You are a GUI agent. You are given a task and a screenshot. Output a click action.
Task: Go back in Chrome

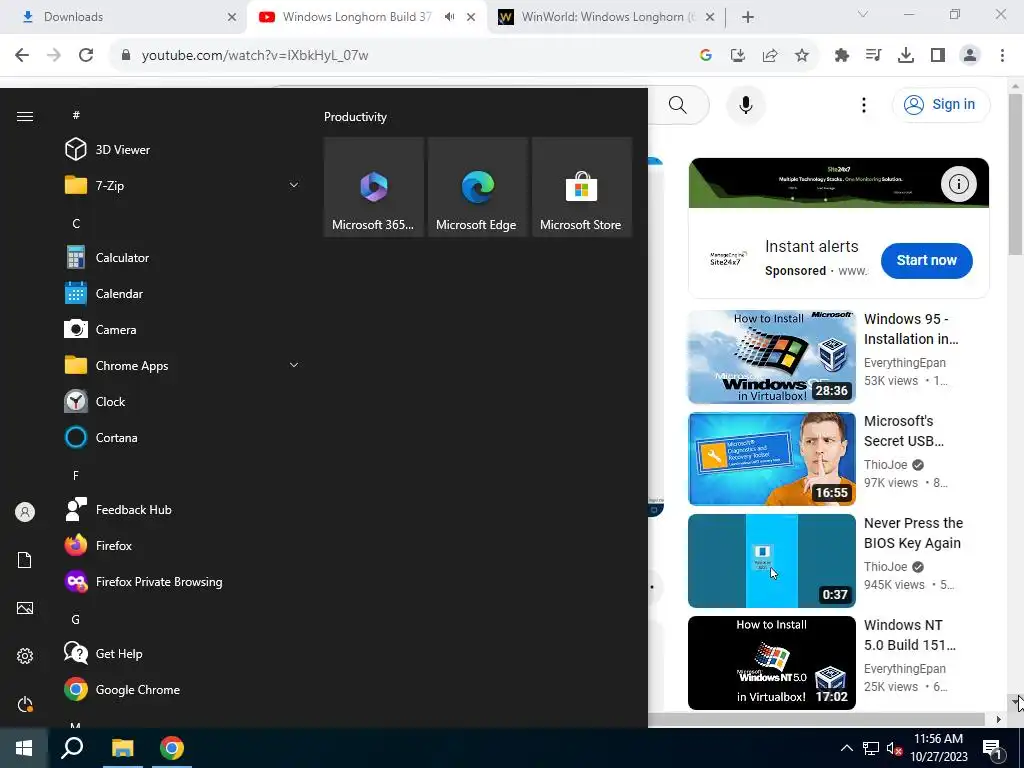click(x=22, y=55)
